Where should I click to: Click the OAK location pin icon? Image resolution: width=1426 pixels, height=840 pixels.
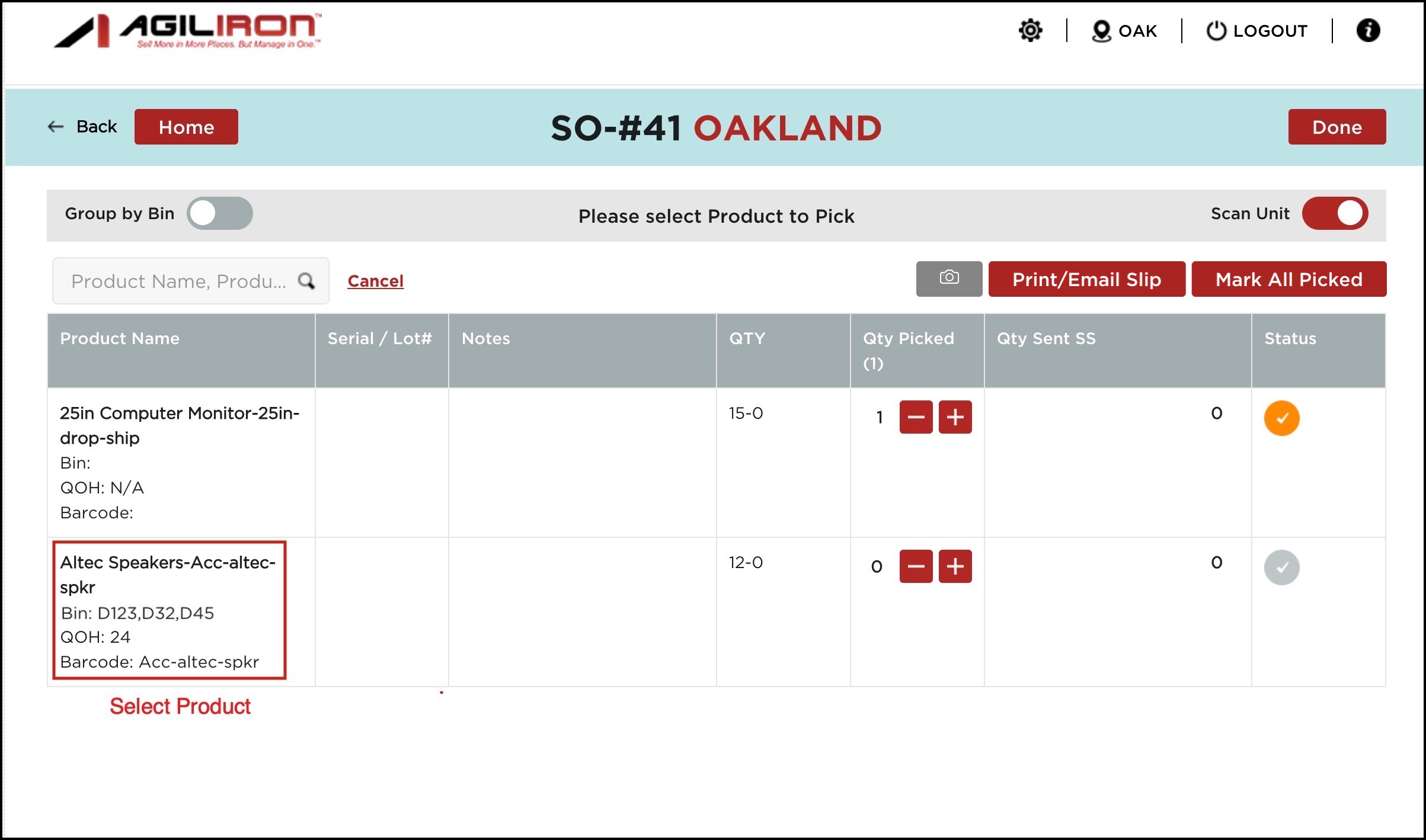coord(1101,31)
